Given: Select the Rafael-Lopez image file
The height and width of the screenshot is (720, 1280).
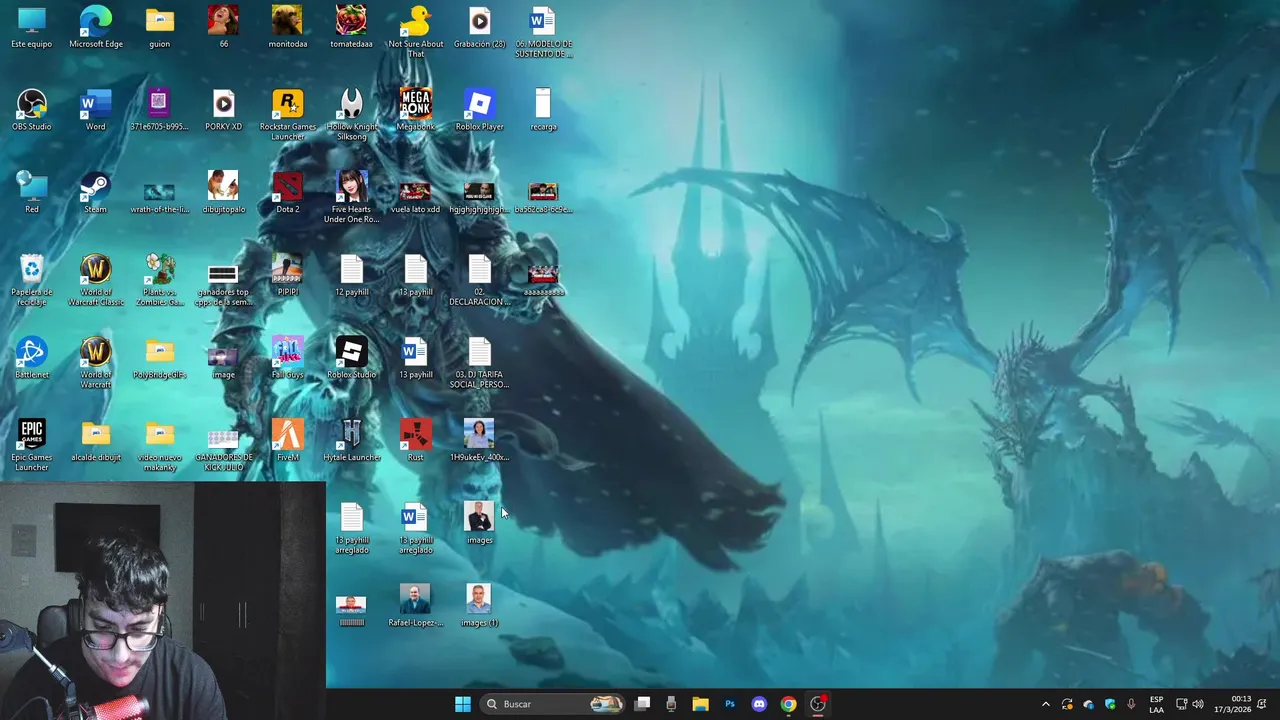Looking at the screenshot, I should [415, 606].
